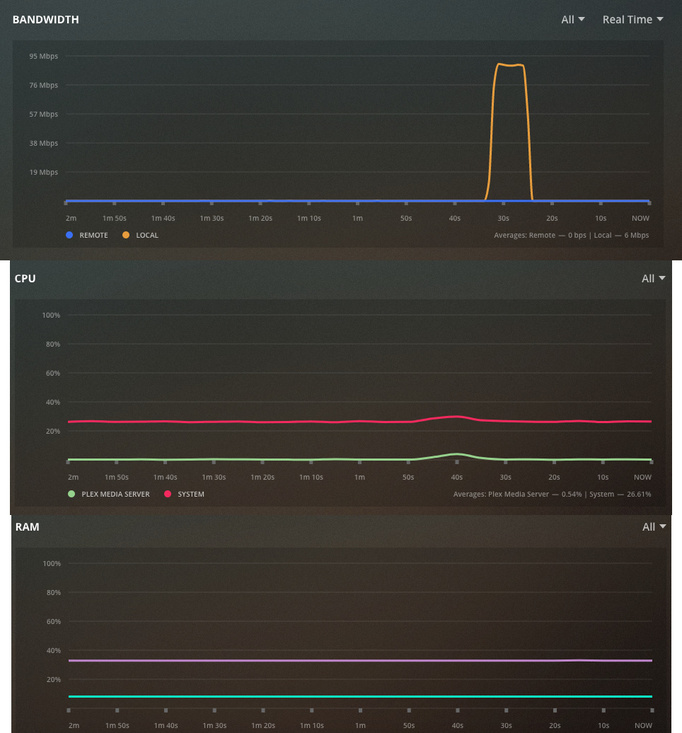Click the orange local bandwidth peak

(x=510, y=65)
